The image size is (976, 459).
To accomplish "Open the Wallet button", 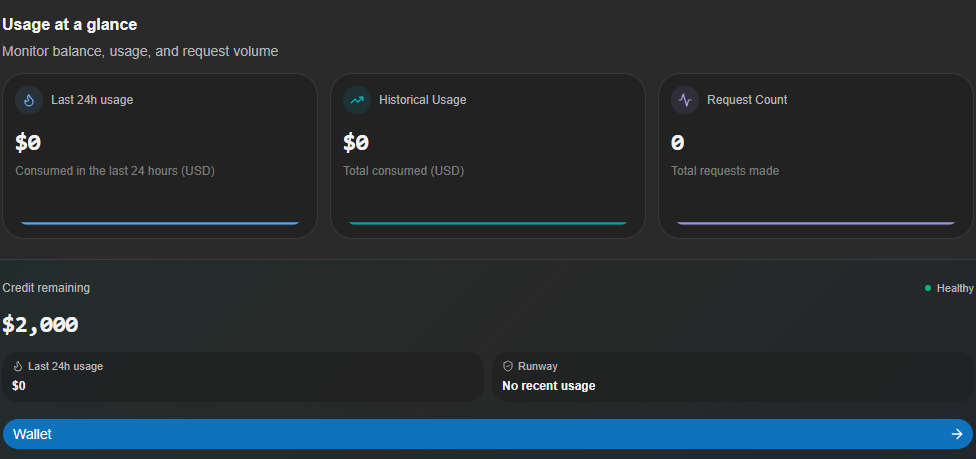I will coord(487,434).
